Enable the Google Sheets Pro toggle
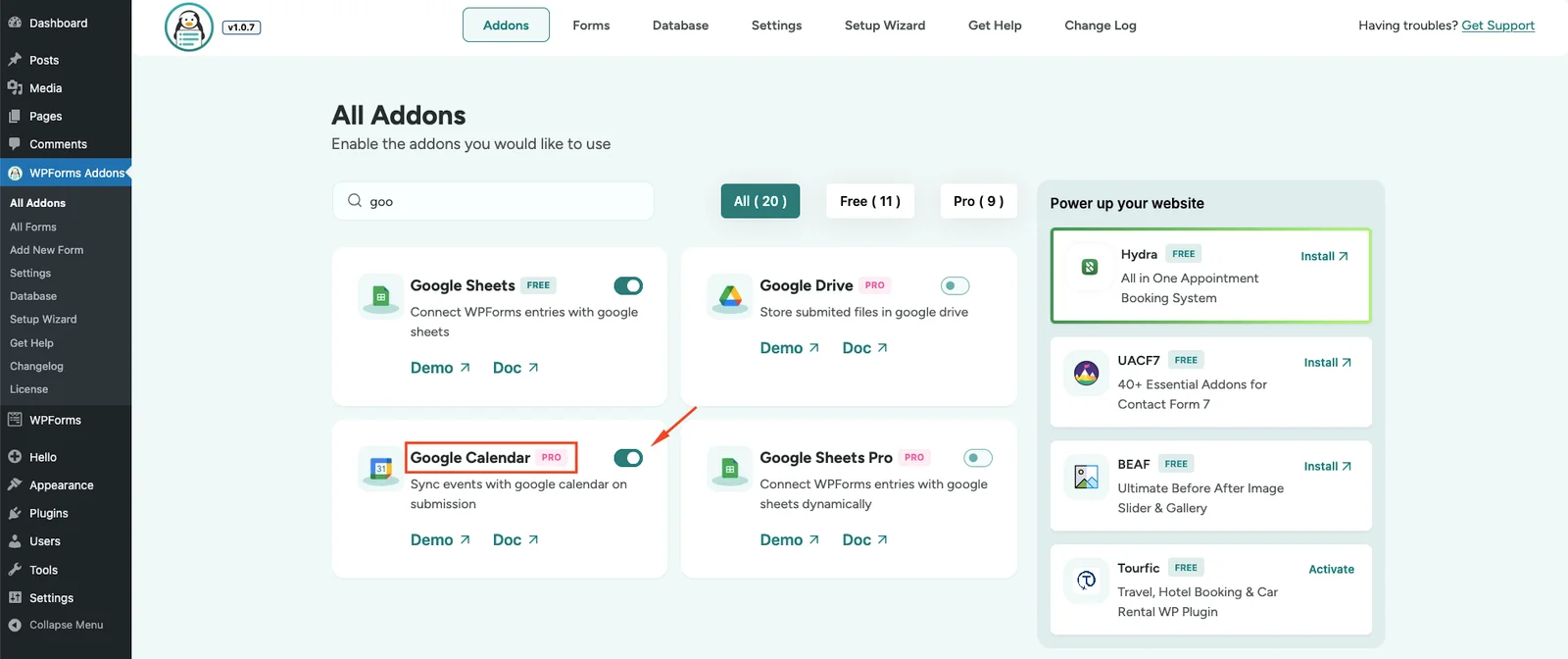 [977, 458]
